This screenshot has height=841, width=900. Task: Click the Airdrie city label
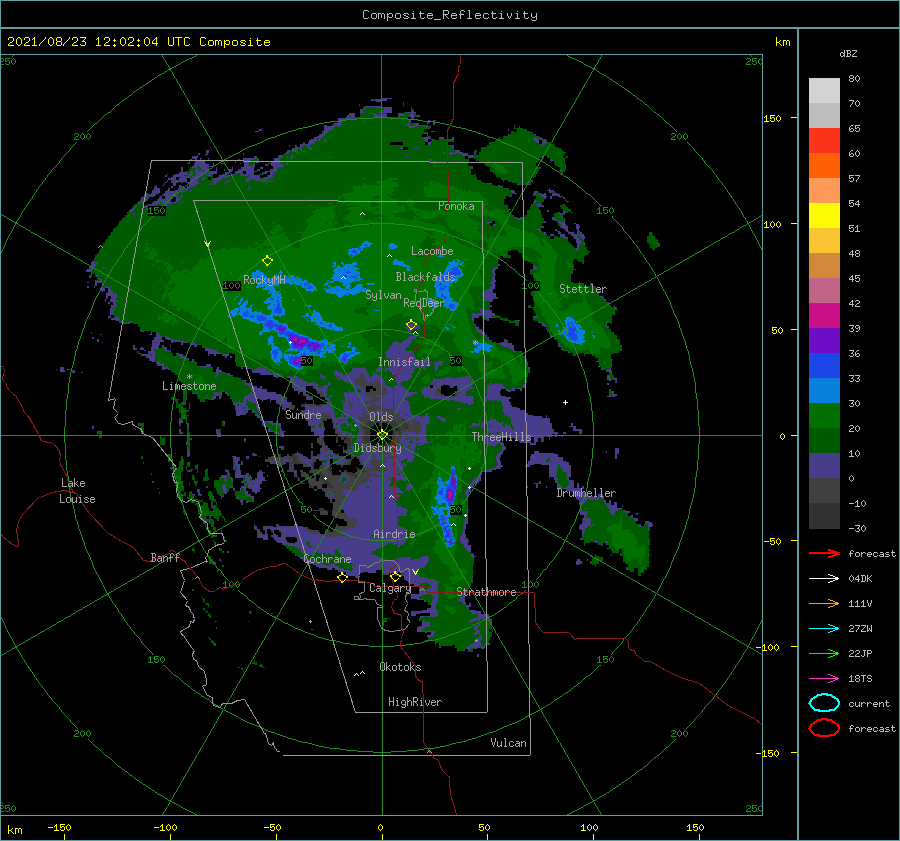pyautogui.click(x=394, y=534)
